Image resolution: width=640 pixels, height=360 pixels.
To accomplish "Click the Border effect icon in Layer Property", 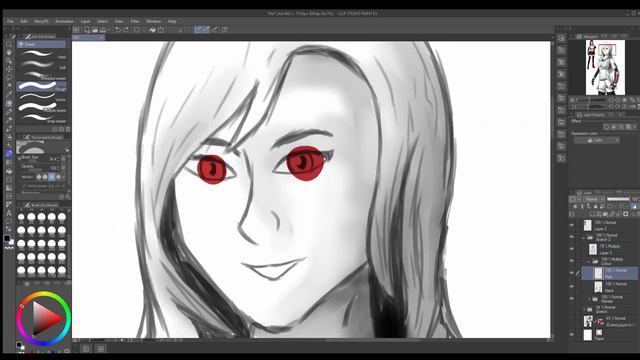I will point(607,127).
